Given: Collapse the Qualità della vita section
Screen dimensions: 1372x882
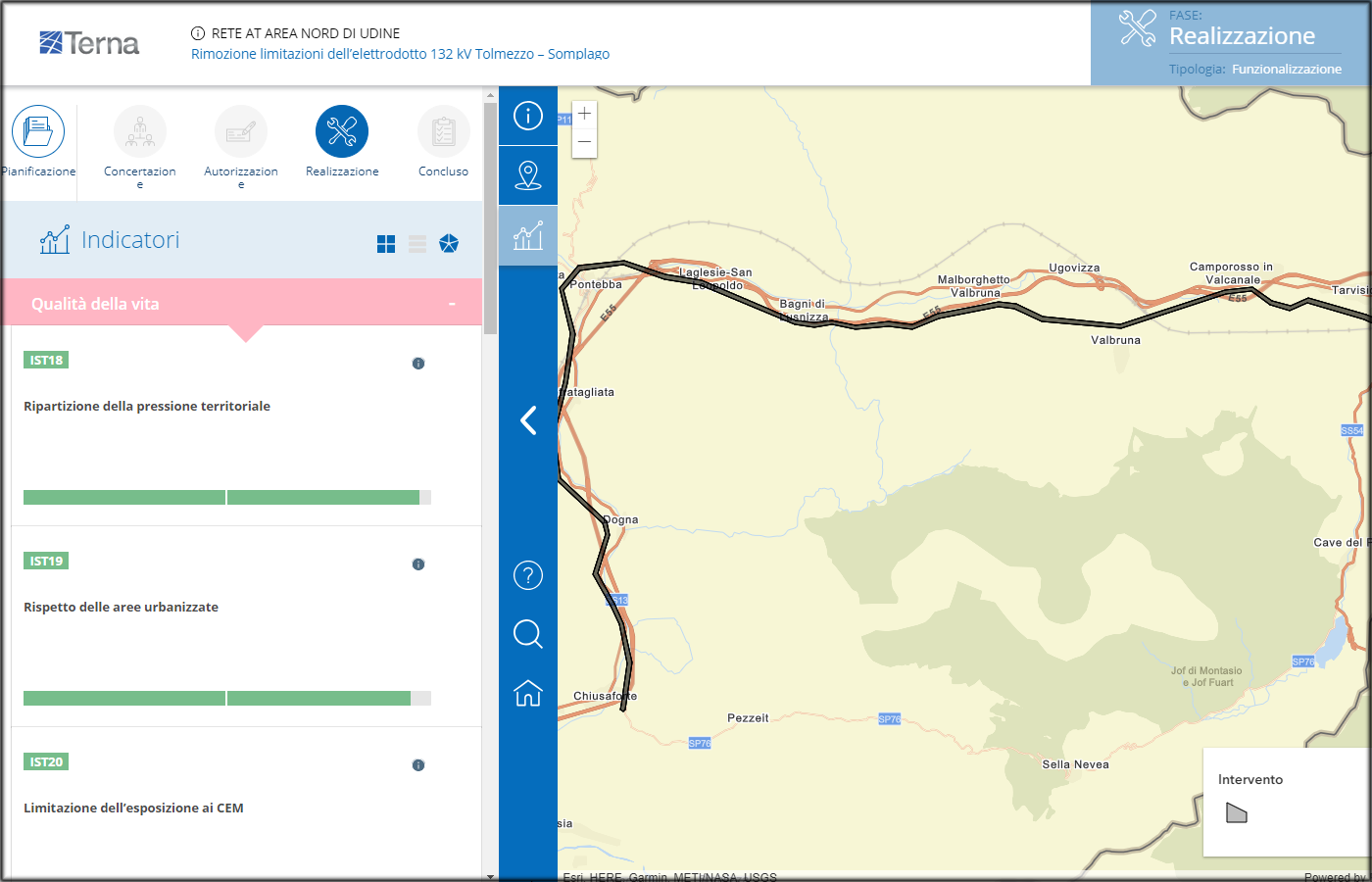Looking at the screenshot, I should [x=452, y=304].
